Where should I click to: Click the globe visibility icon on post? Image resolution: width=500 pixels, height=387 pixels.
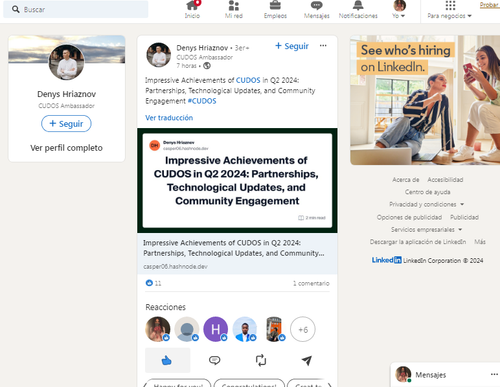coord(207,66)
